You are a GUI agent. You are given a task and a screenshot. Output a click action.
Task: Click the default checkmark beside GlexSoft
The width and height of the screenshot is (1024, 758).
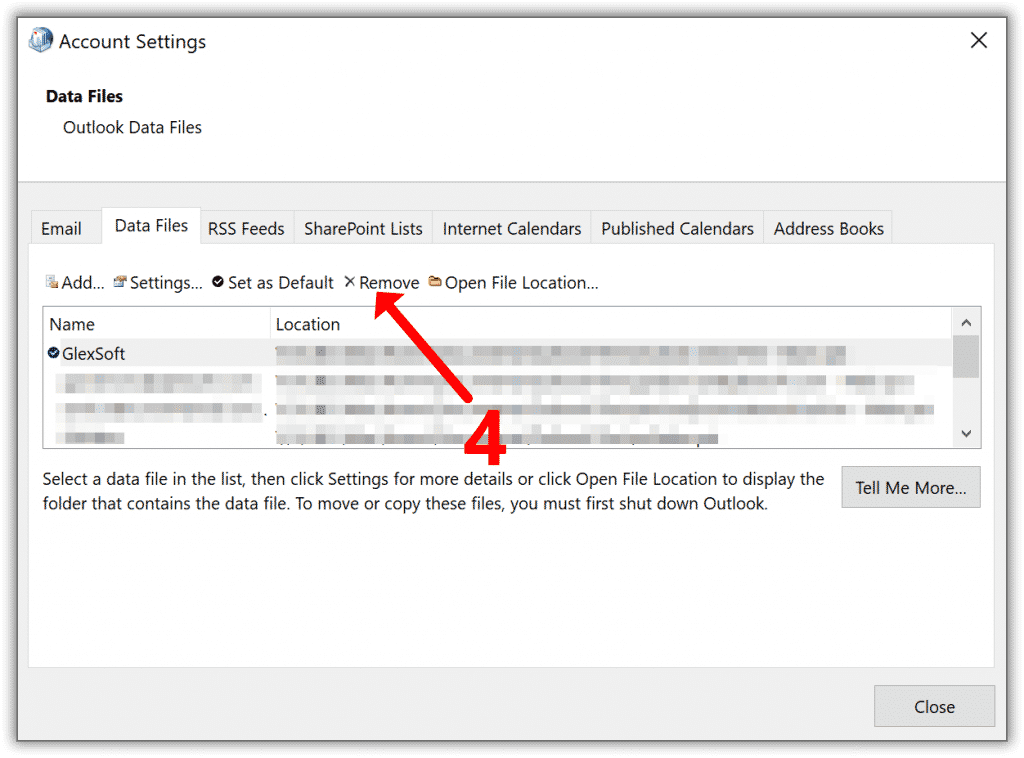53,353
